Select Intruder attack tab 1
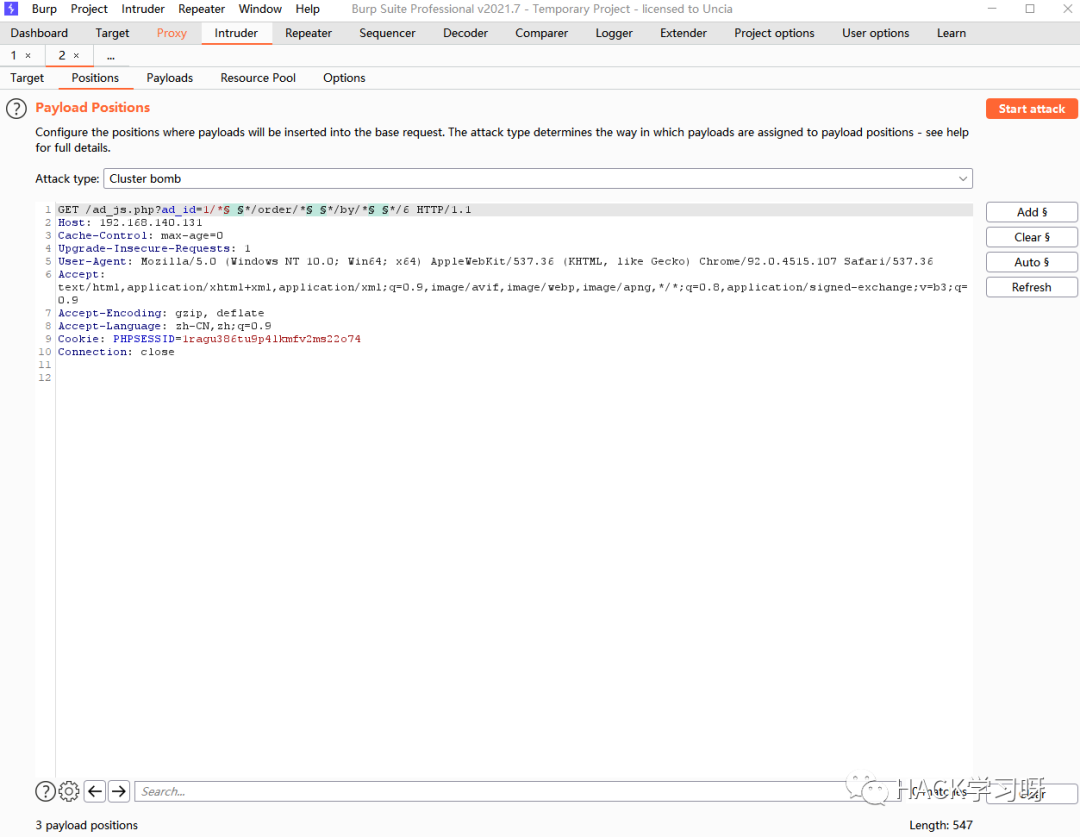 pos(13,56)
